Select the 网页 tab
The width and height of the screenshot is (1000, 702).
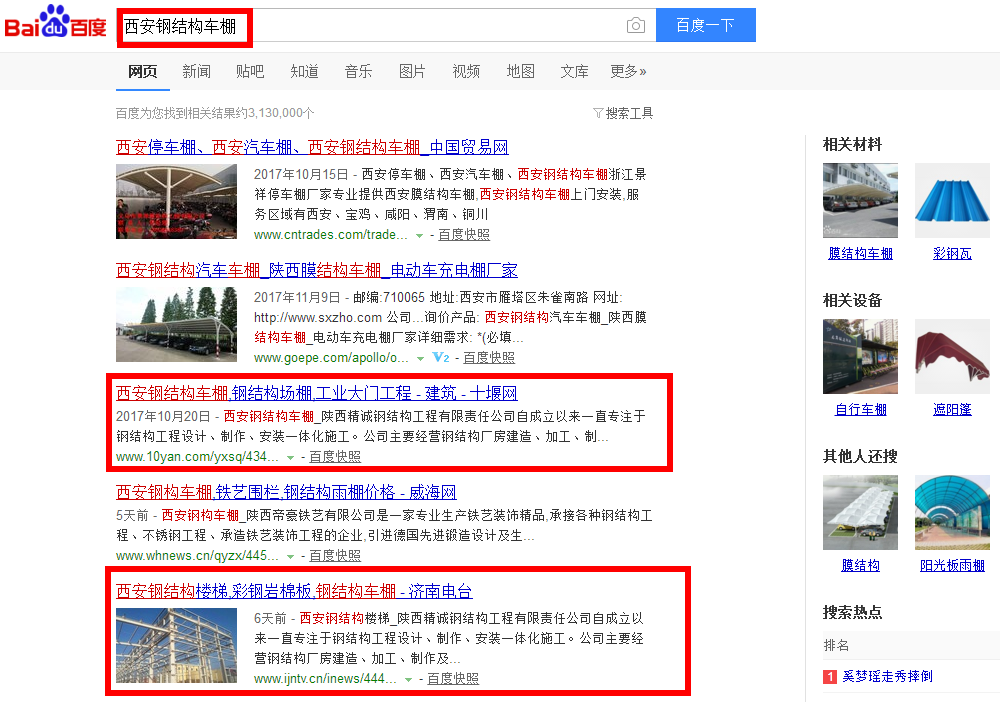(x=142, y=71)
